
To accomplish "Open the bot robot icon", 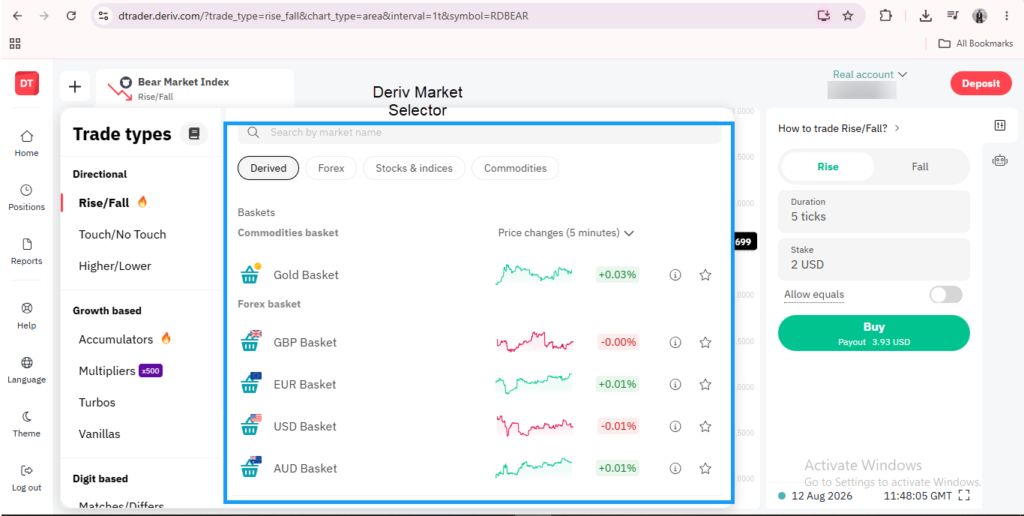I will 1000,160.
